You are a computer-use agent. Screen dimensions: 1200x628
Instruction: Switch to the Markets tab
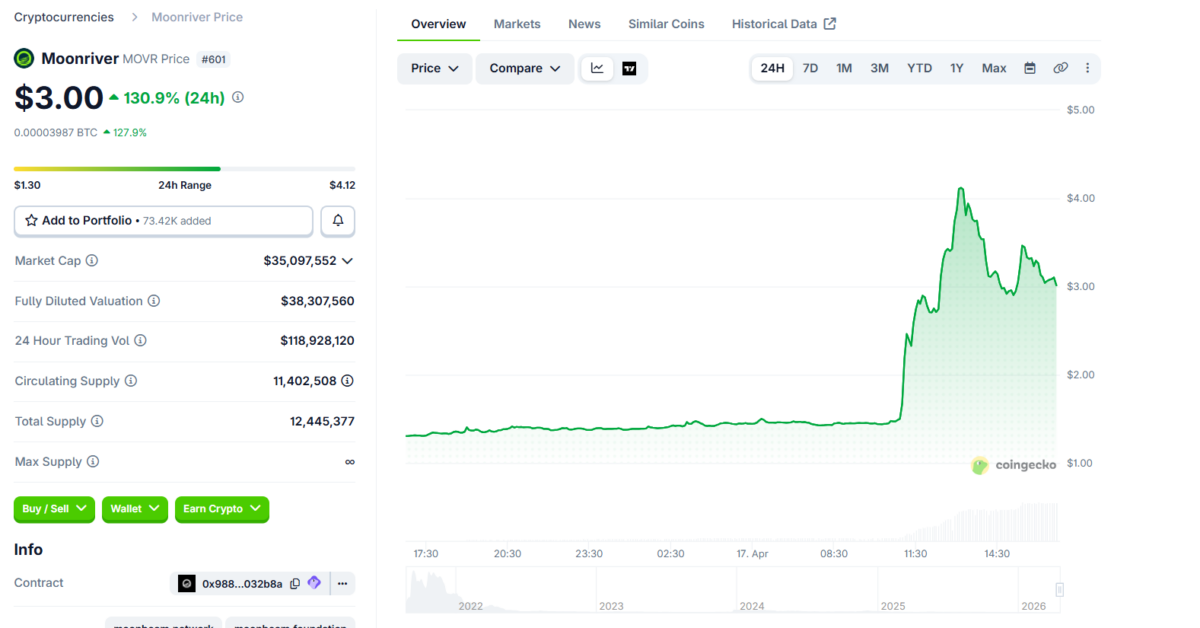point(517,23)
